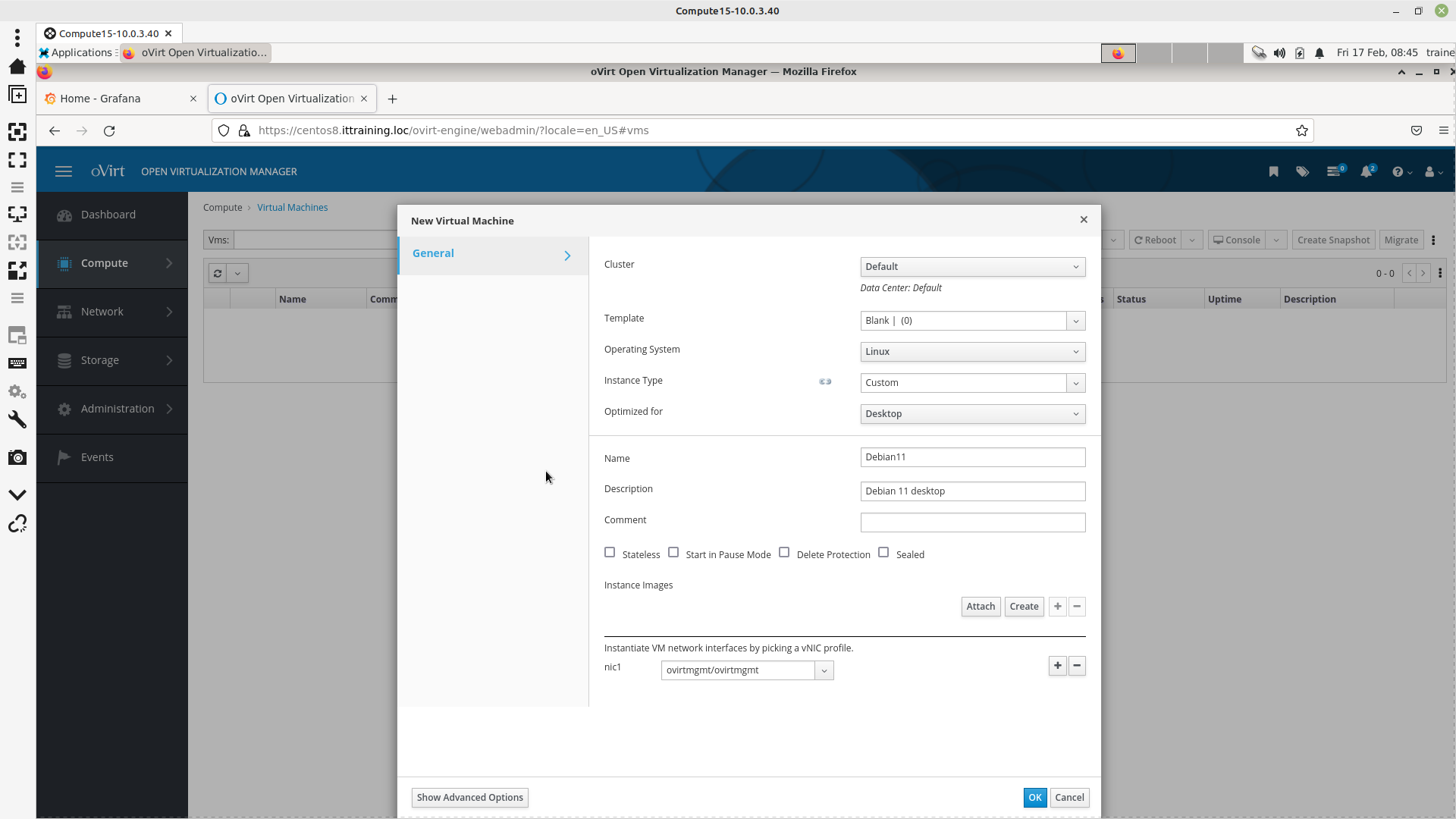Enable the Stateless checkbox
Viewport: 1456px width, 819px height.
pos(610,553)
